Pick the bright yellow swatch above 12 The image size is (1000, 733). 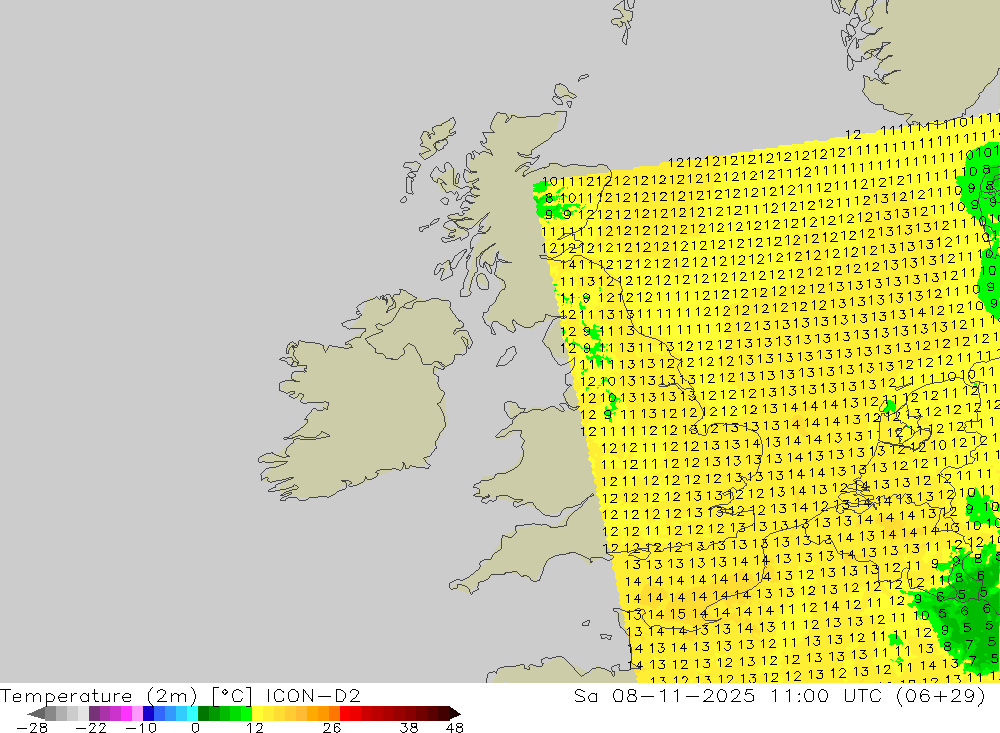[258, 713]
